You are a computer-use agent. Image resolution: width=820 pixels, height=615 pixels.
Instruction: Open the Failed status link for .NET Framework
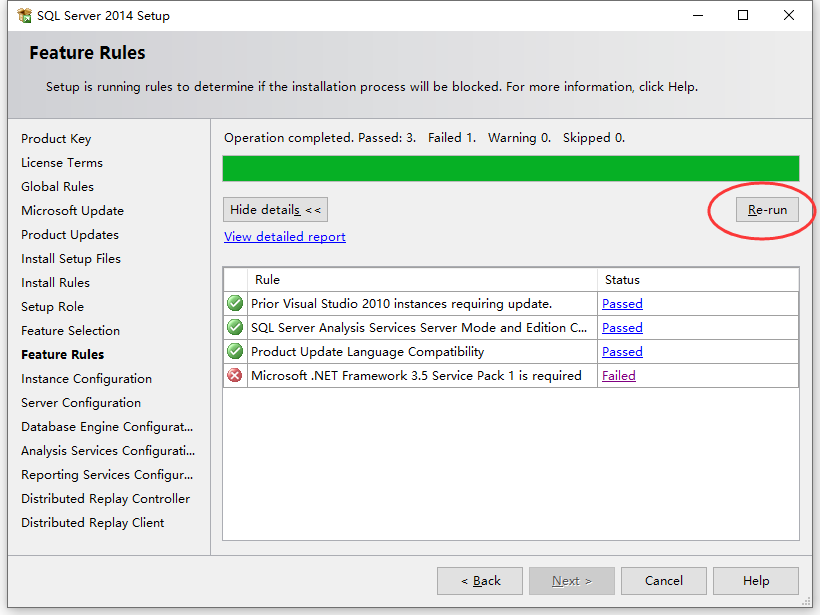[x=619, y=376]
